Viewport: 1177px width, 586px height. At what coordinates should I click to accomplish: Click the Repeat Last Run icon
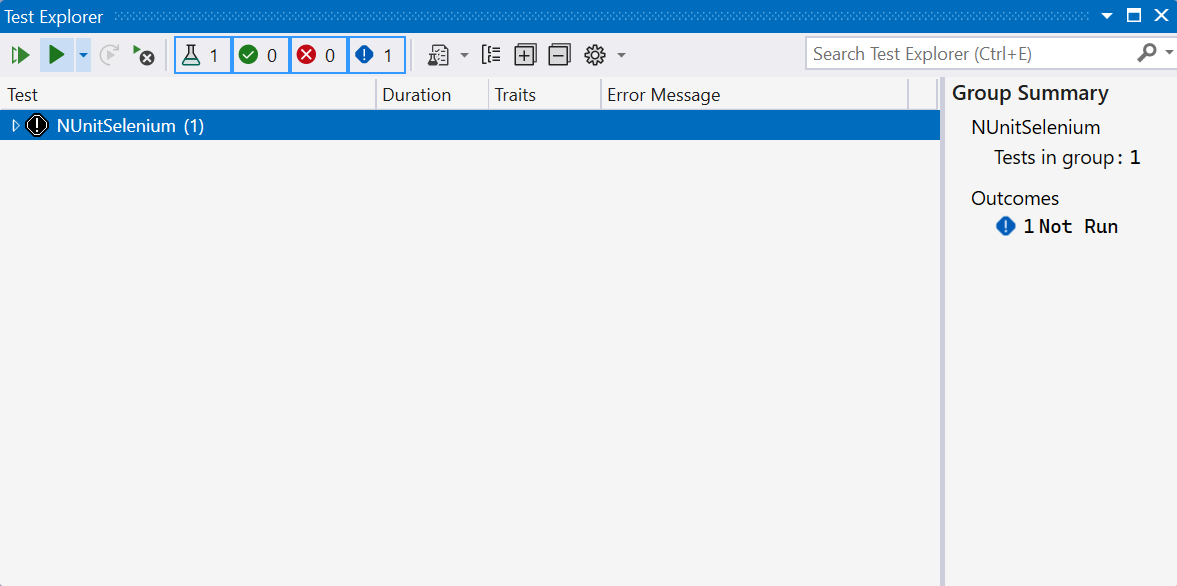(109, 55)
